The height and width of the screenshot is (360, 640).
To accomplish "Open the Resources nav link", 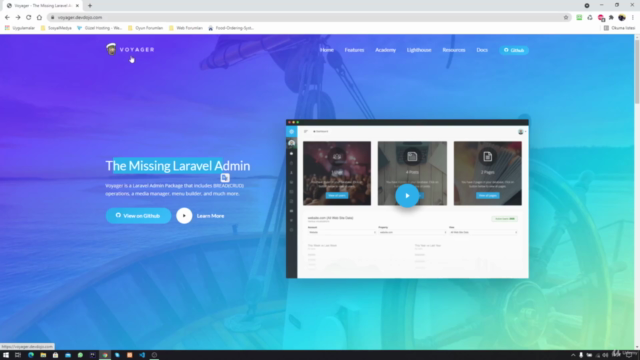I will (453, 50).
